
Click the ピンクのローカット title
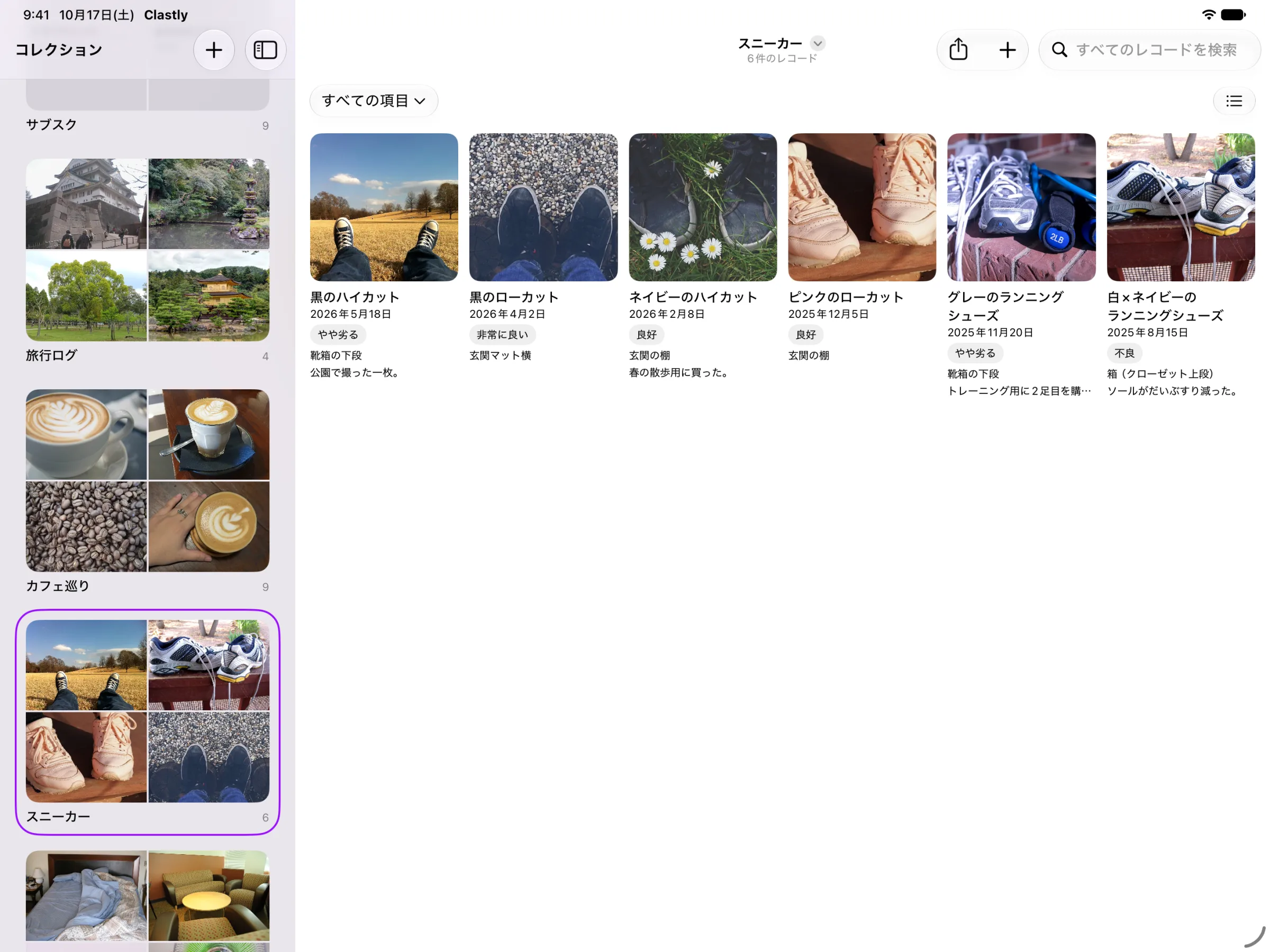click(x=846, y=297)
